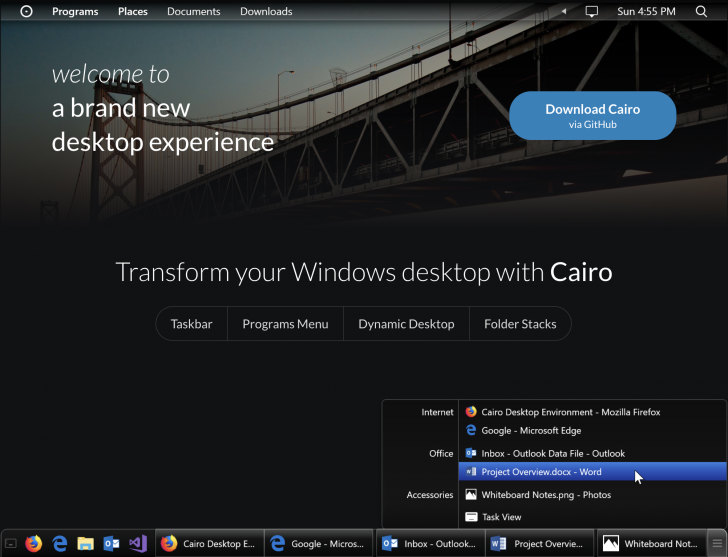Screen dimensions: 728x557
Task: Launch Visual Studio from quick launch
Action: (138, 544)
